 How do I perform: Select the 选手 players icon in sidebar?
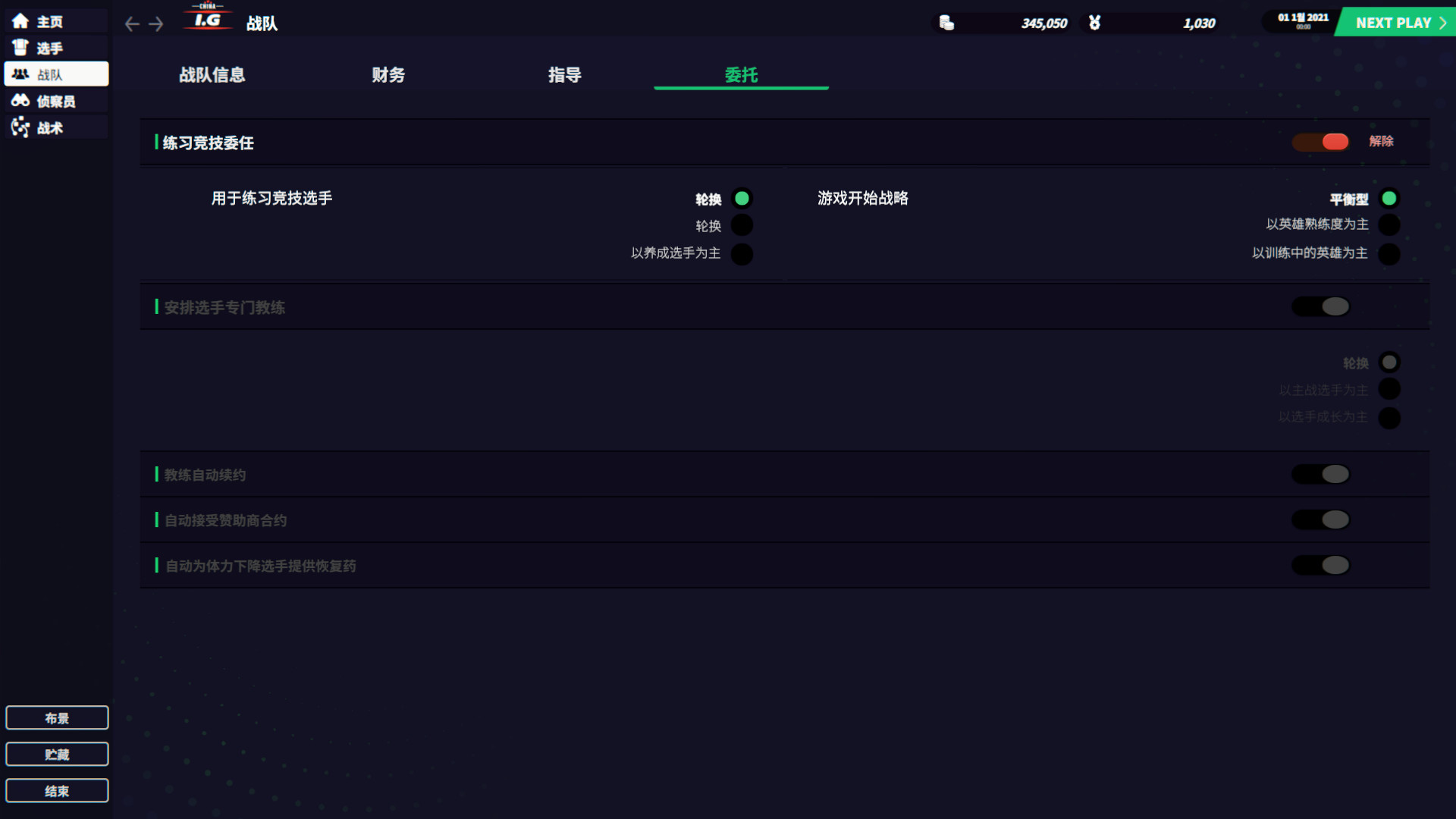(x=19, y=47)
